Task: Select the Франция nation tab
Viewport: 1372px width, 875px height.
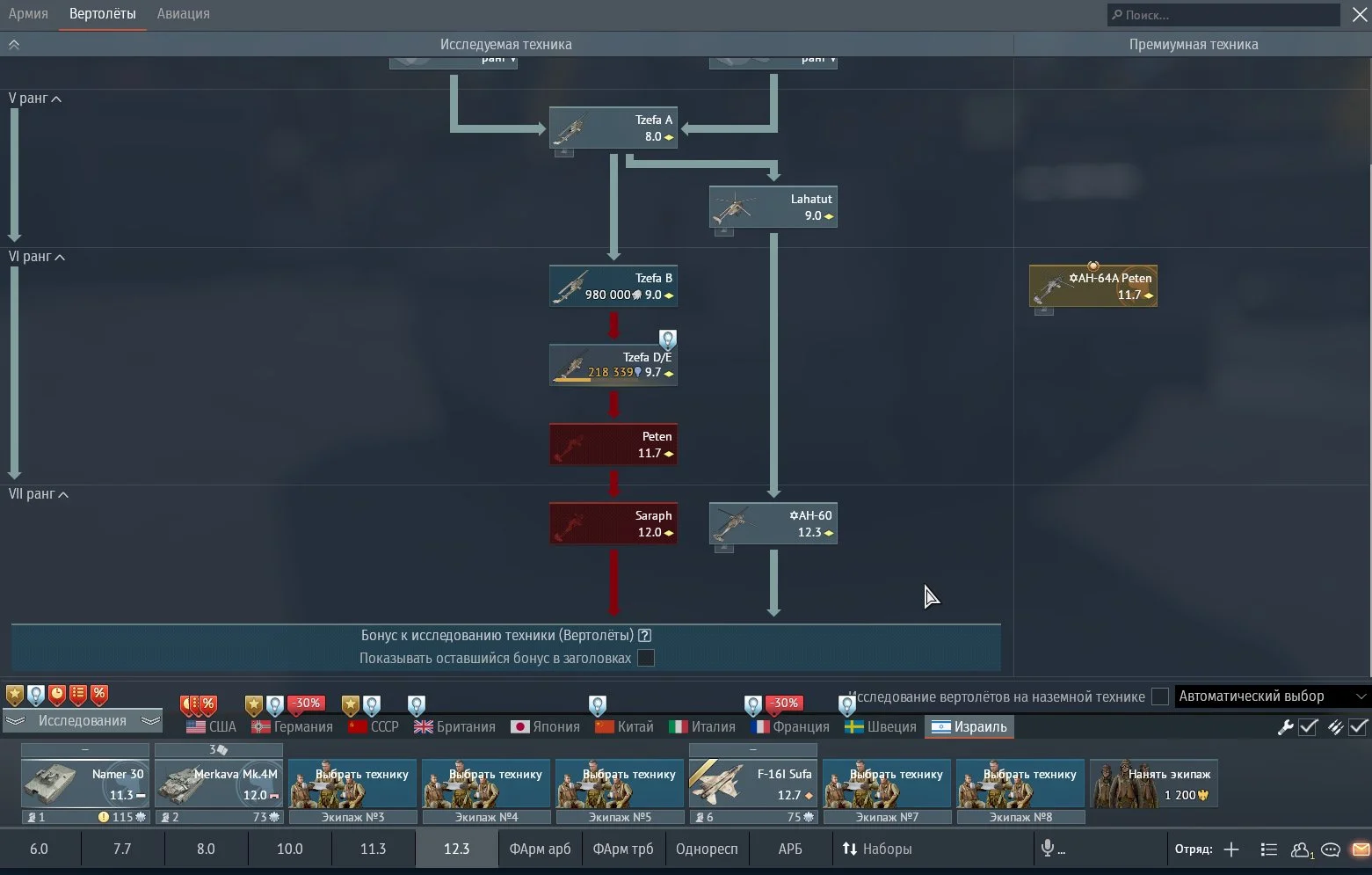Action: 790,726
